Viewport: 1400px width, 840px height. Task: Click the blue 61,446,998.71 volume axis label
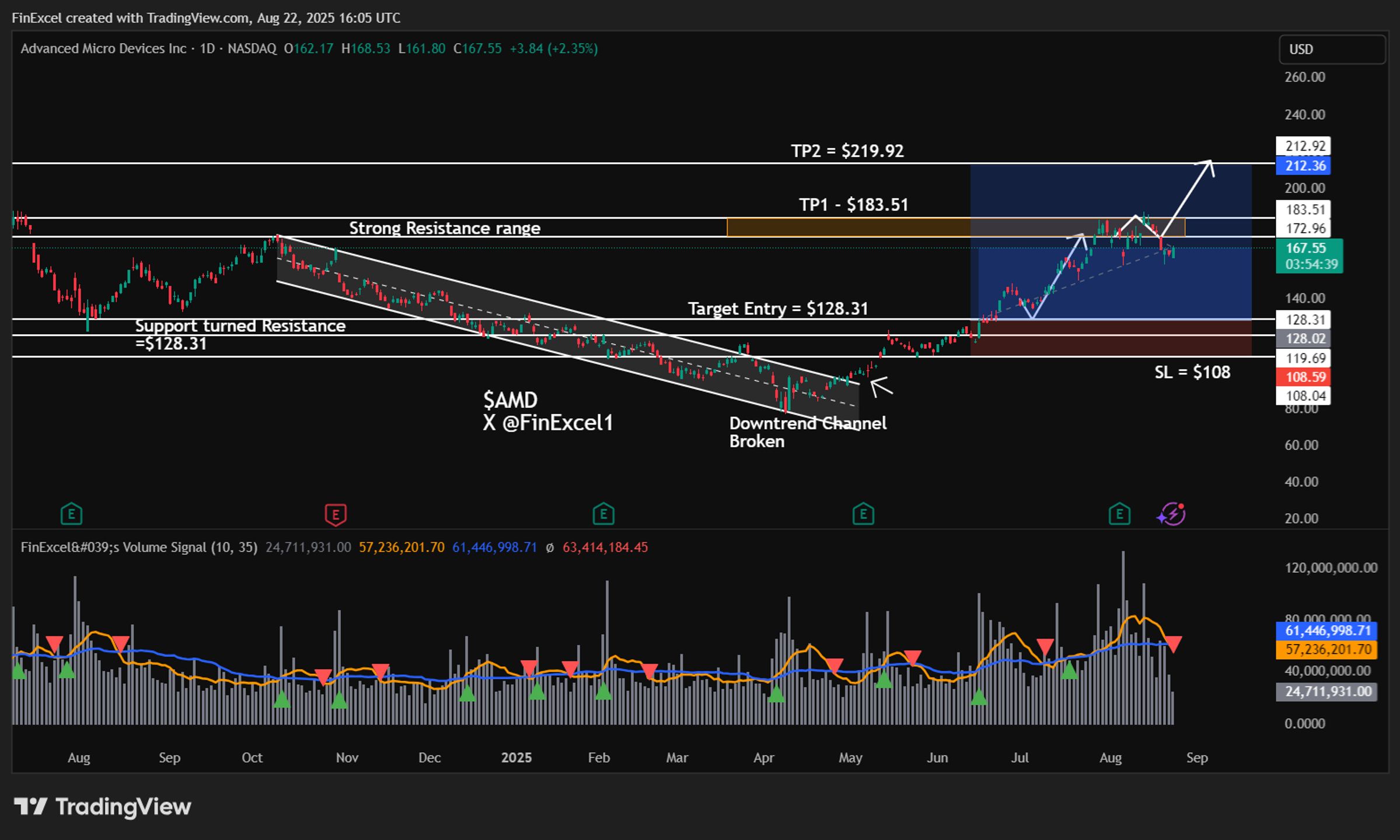(x=1326, y=631)
